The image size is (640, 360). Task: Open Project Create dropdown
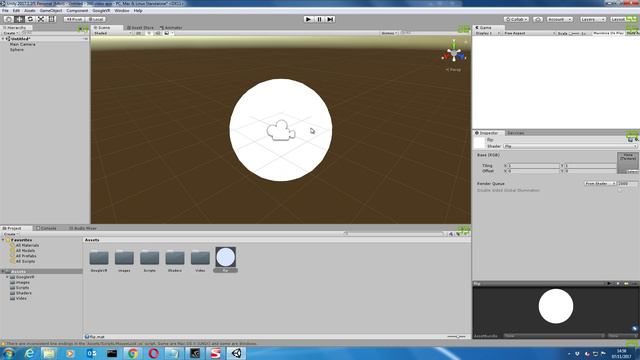[10, 234]
